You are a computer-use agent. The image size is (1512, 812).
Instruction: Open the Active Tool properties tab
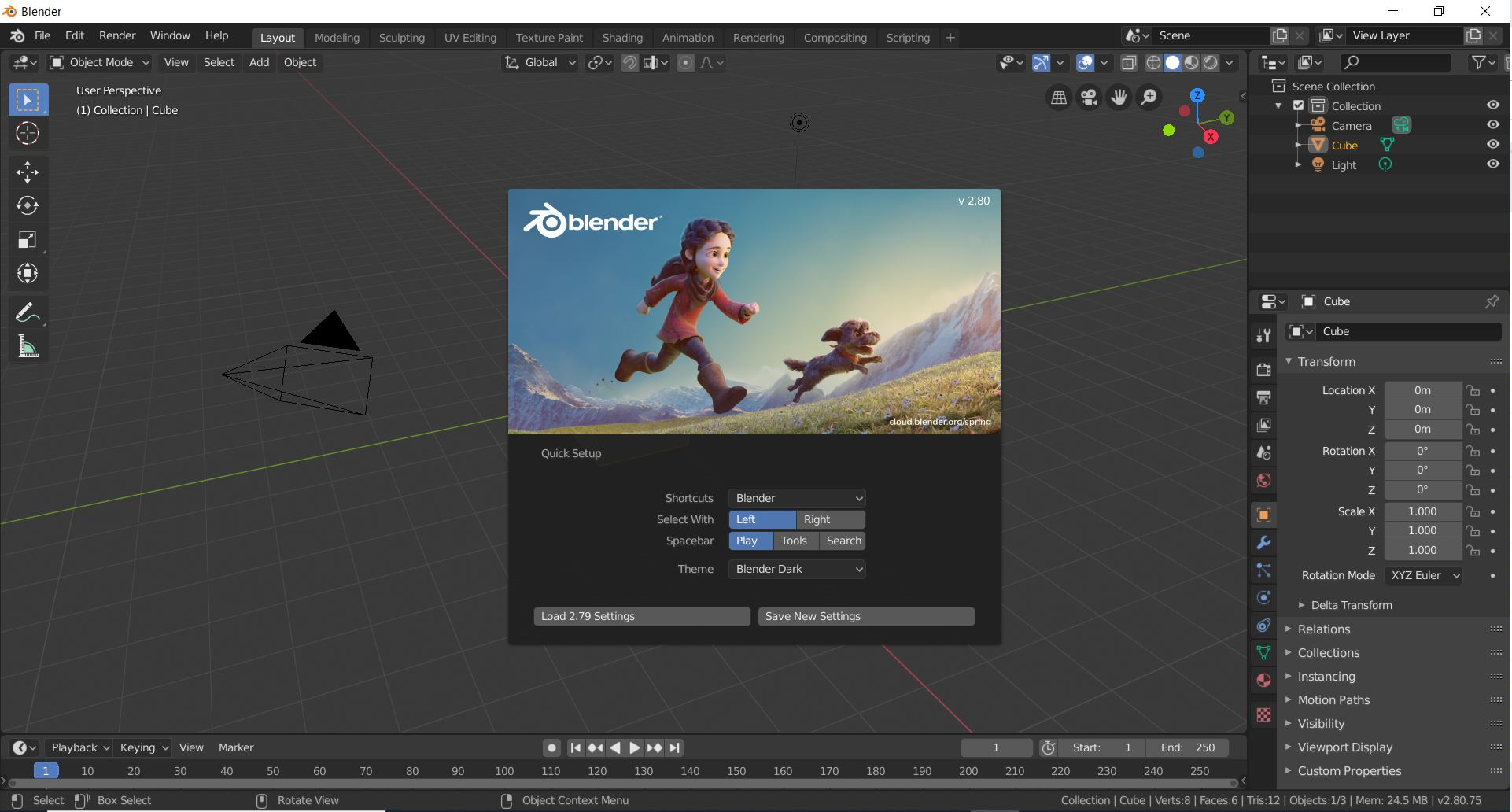click(x=1263, y=336)
